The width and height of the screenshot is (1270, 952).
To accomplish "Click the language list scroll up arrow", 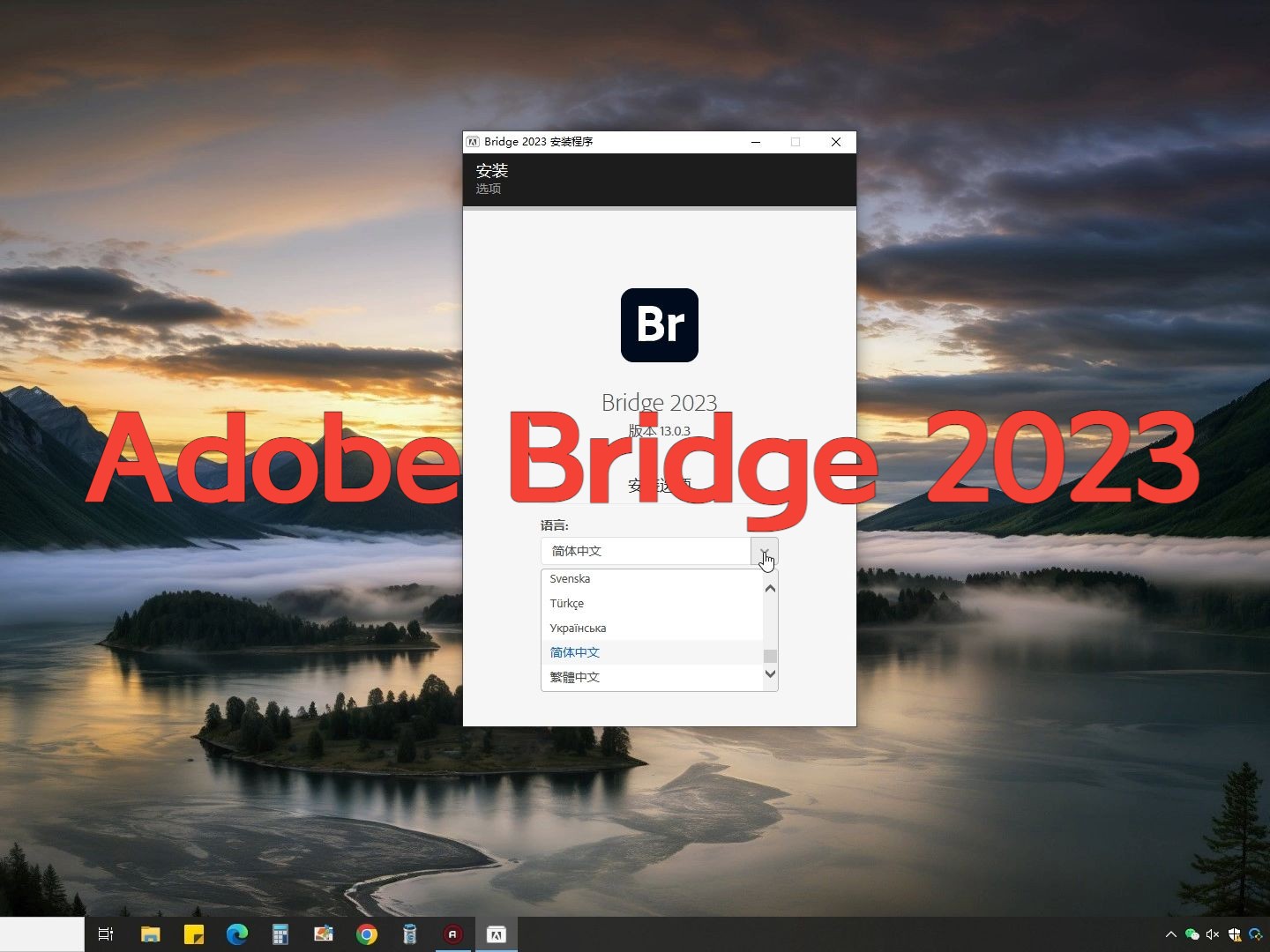I will coord(770,588).
